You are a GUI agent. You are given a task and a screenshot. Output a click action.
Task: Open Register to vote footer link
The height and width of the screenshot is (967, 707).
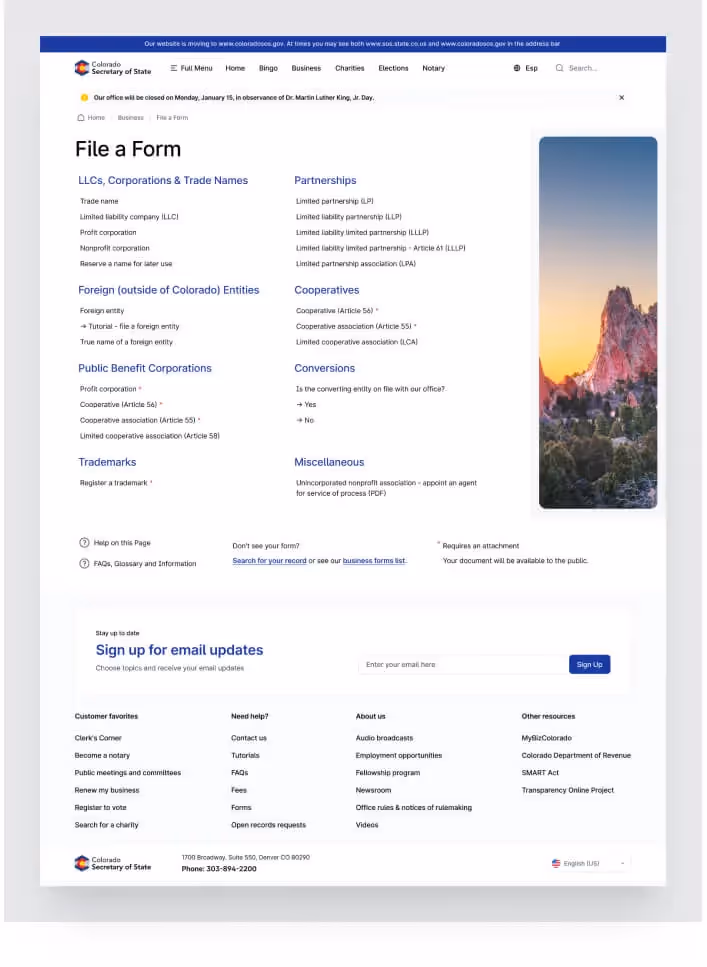click(x=101, y=807)
